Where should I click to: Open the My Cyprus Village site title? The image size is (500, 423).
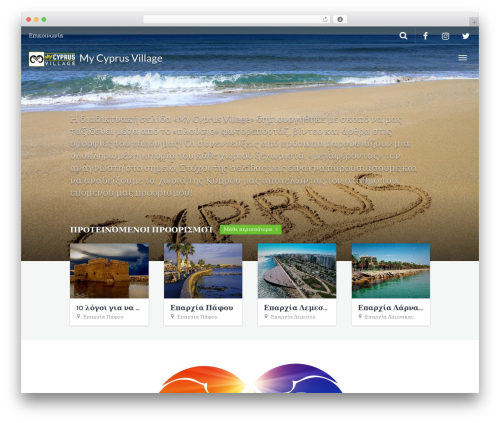(121, 58)
